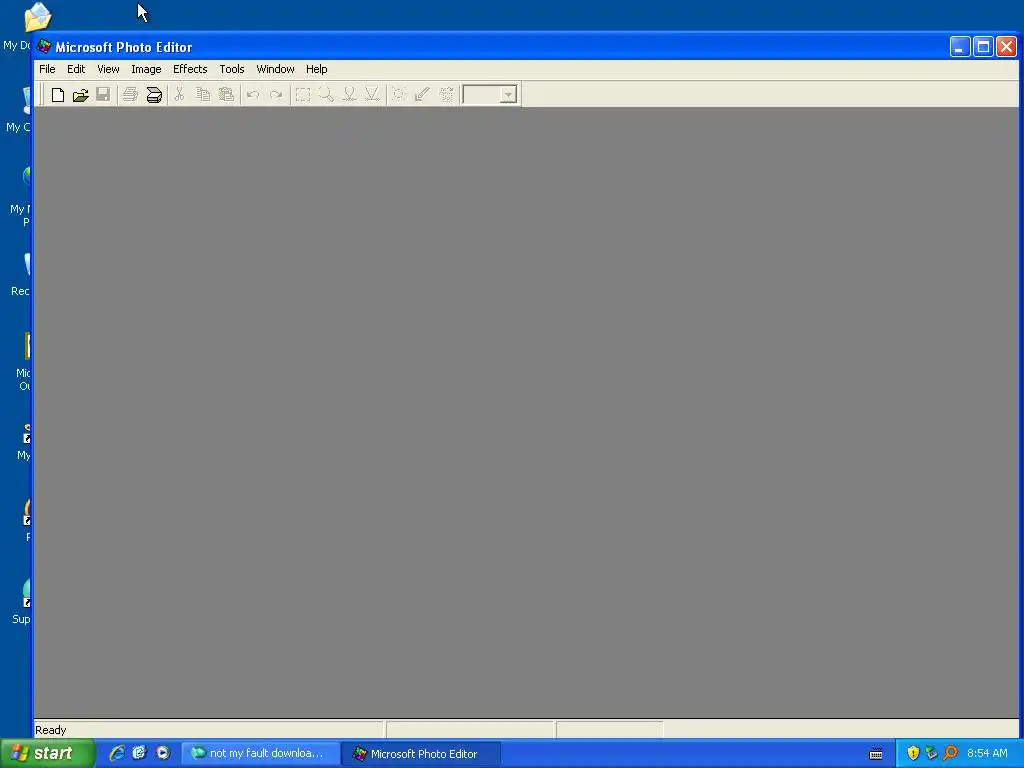Expand the zoom percentage dropdown arrow
Screen dimensions: 1024x768
pyautogui.click(x=509, y=95)
